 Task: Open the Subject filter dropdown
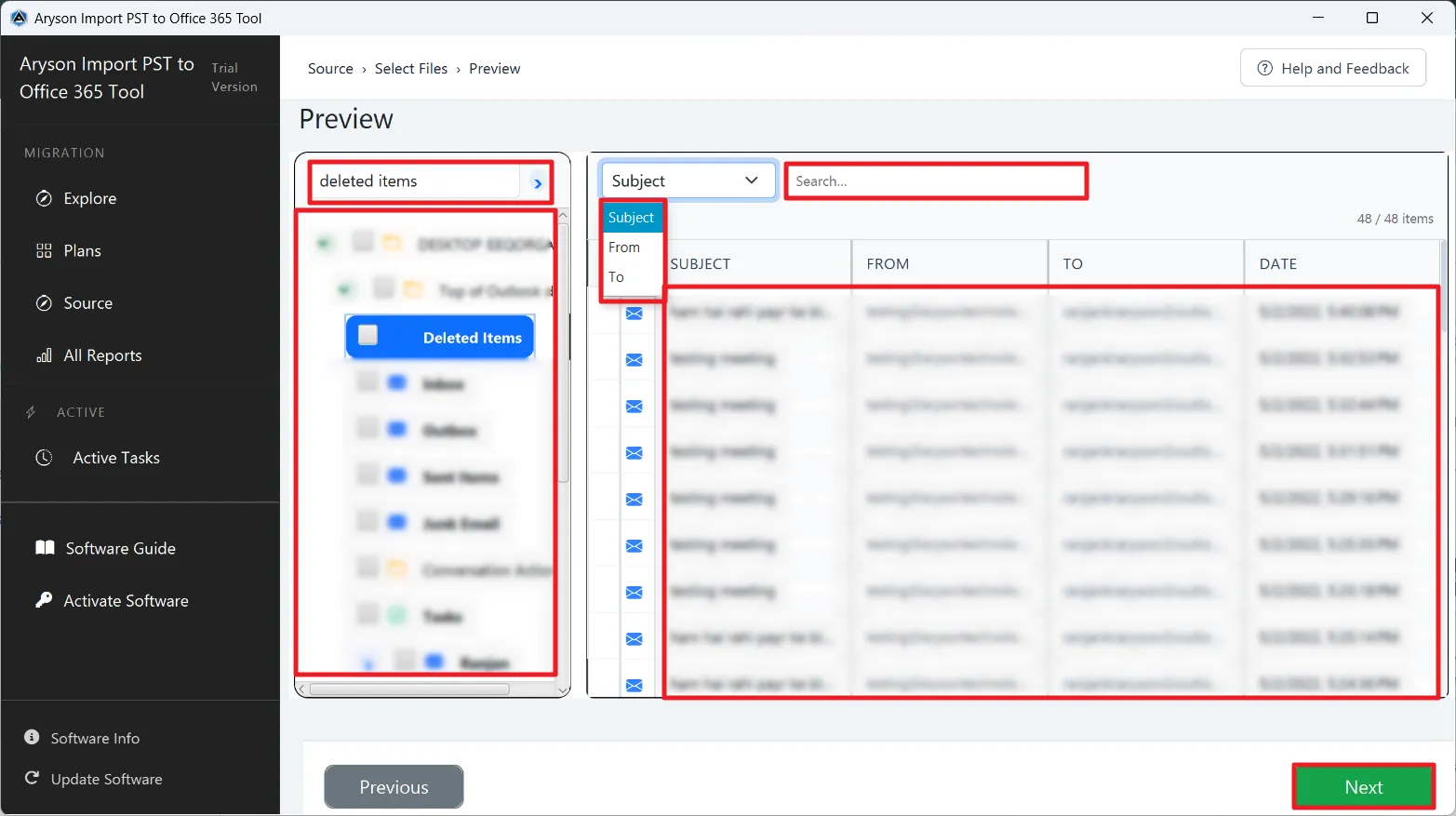688,181
